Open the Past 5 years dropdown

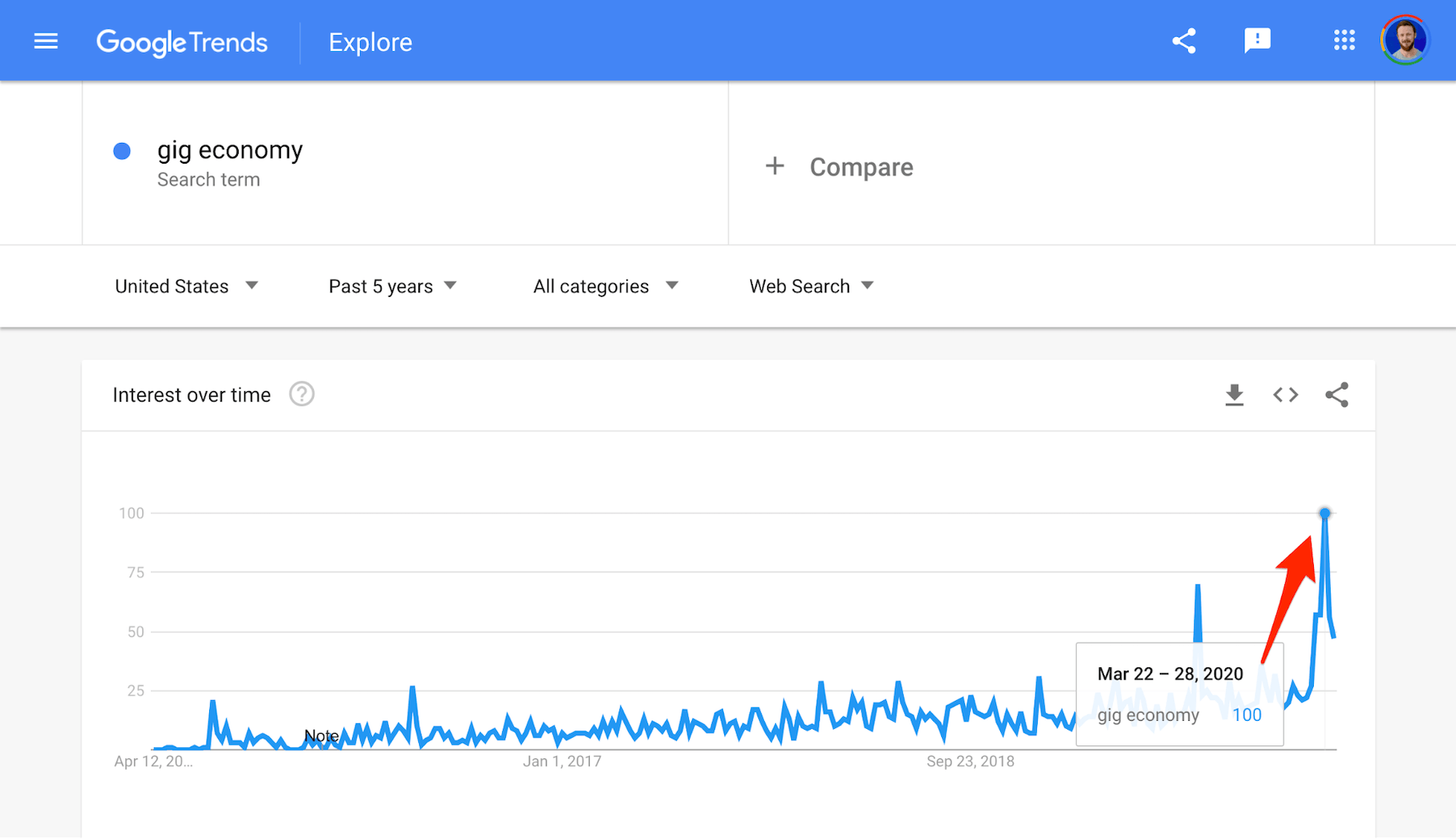(x=392, y=286)
